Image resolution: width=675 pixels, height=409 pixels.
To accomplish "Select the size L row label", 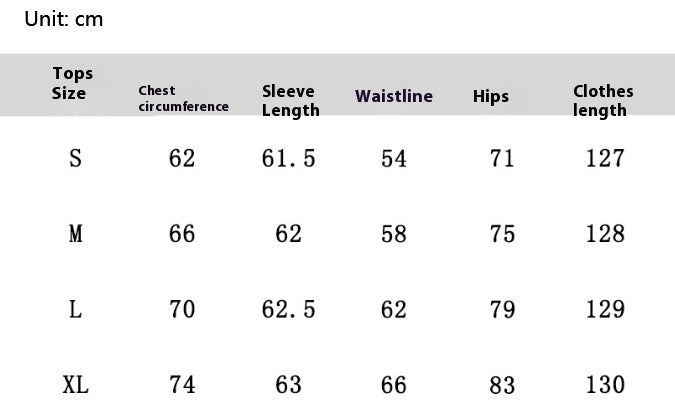I will pyautogui.click(x=75, y=310).
